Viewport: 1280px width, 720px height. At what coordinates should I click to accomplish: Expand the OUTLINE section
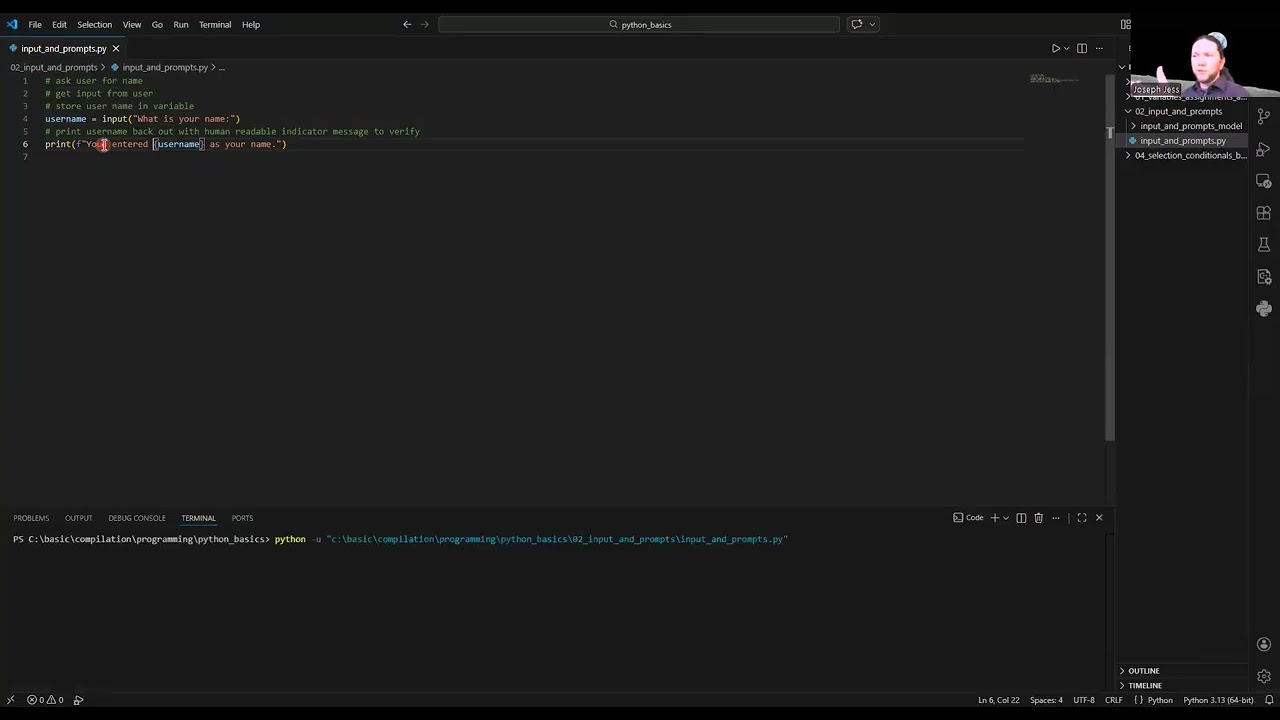coord(1143,671)
